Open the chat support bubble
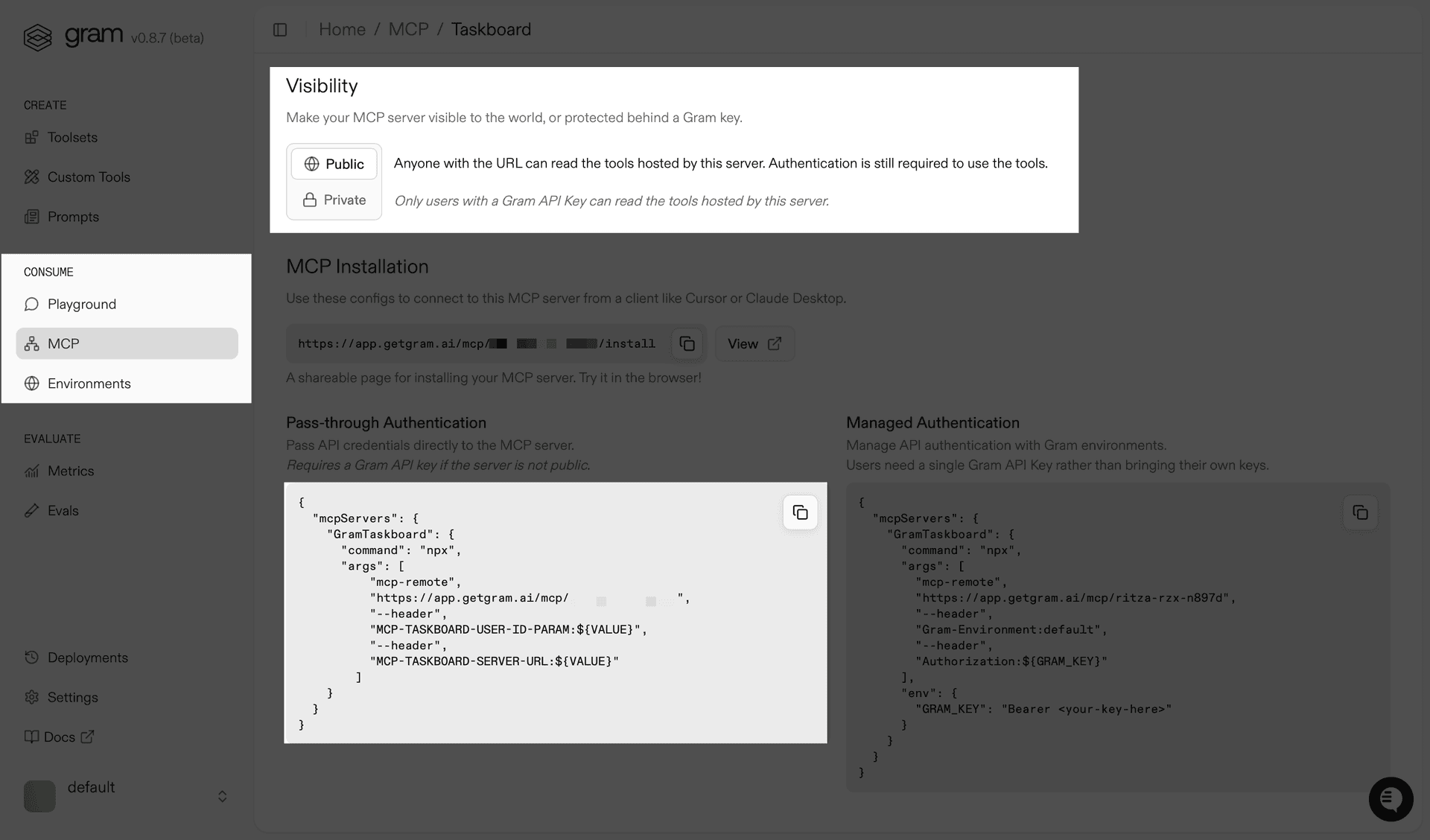1430x840 pixels. 1391,799
